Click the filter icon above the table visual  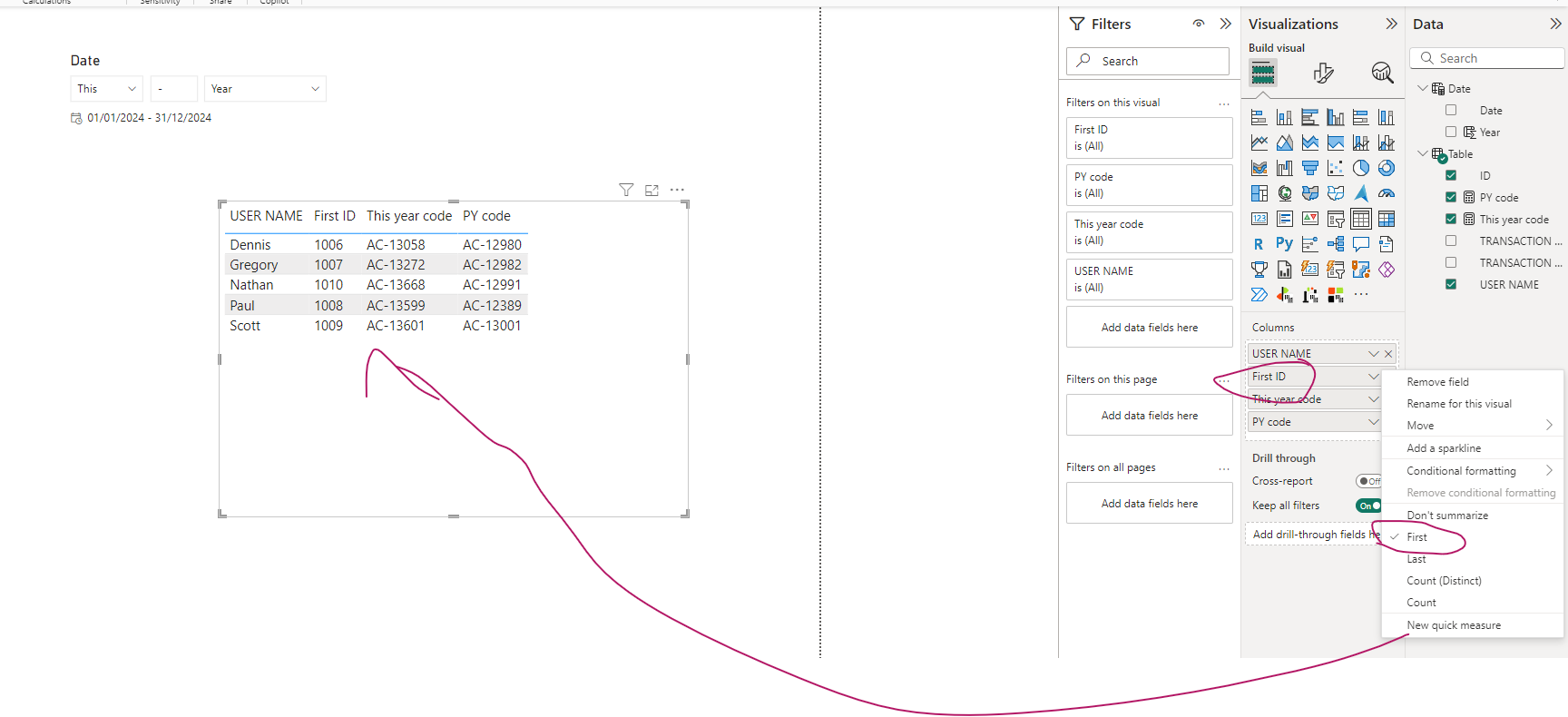click(x=626, y=190)
